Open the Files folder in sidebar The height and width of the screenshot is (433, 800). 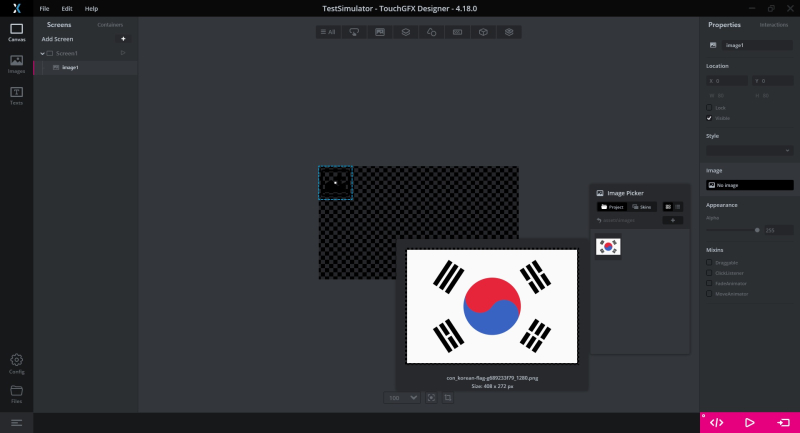(x=16, y=393)
